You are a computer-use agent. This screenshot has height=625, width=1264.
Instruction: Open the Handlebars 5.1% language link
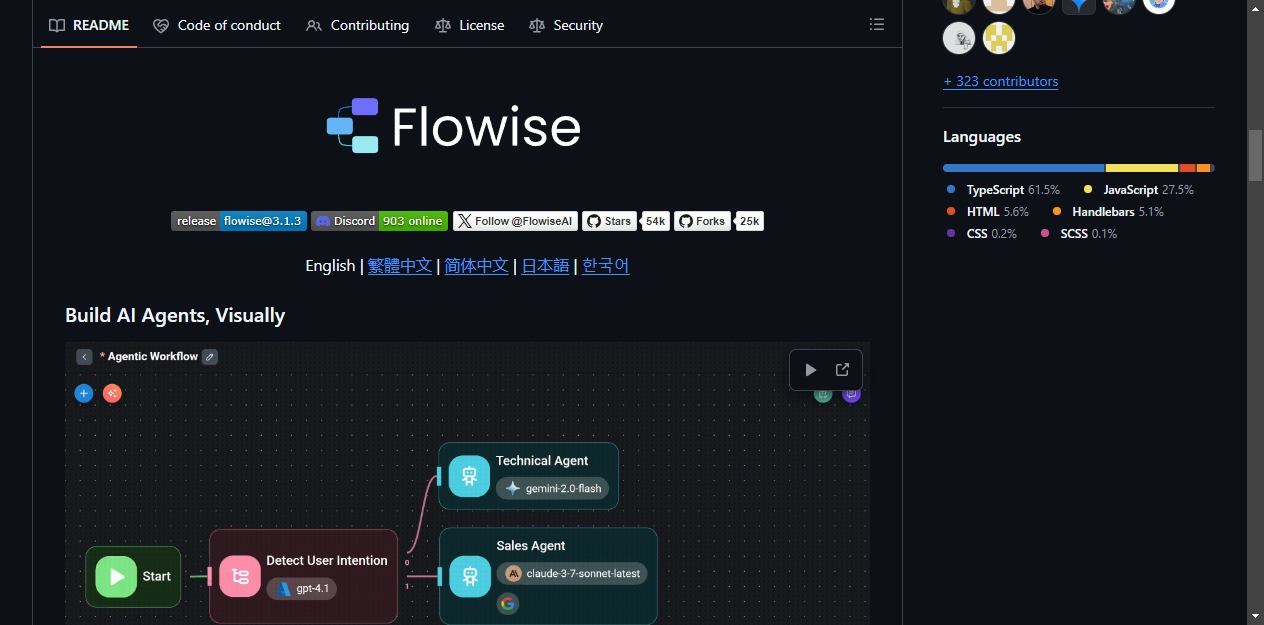(1108, 212)
